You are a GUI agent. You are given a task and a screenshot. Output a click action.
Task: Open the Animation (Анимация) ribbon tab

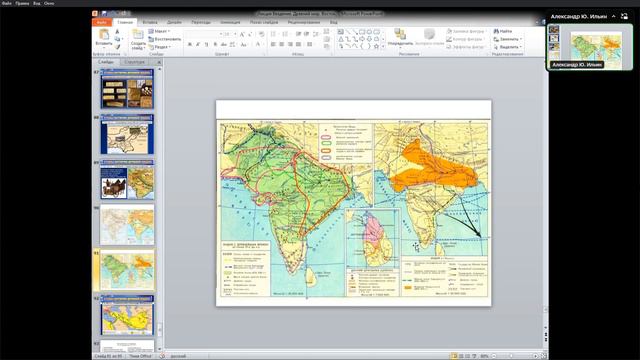tap(230, 22)
